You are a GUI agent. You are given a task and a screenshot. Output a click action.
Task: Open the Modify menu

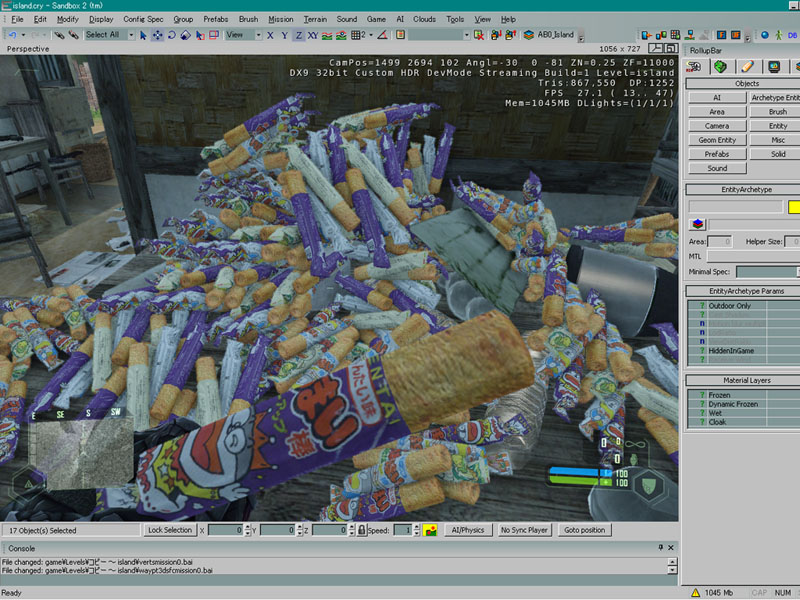point(67,19)
